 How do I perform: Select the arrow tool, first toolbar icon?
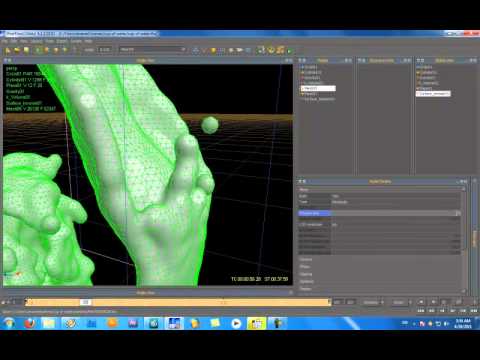tap(8, 50)
